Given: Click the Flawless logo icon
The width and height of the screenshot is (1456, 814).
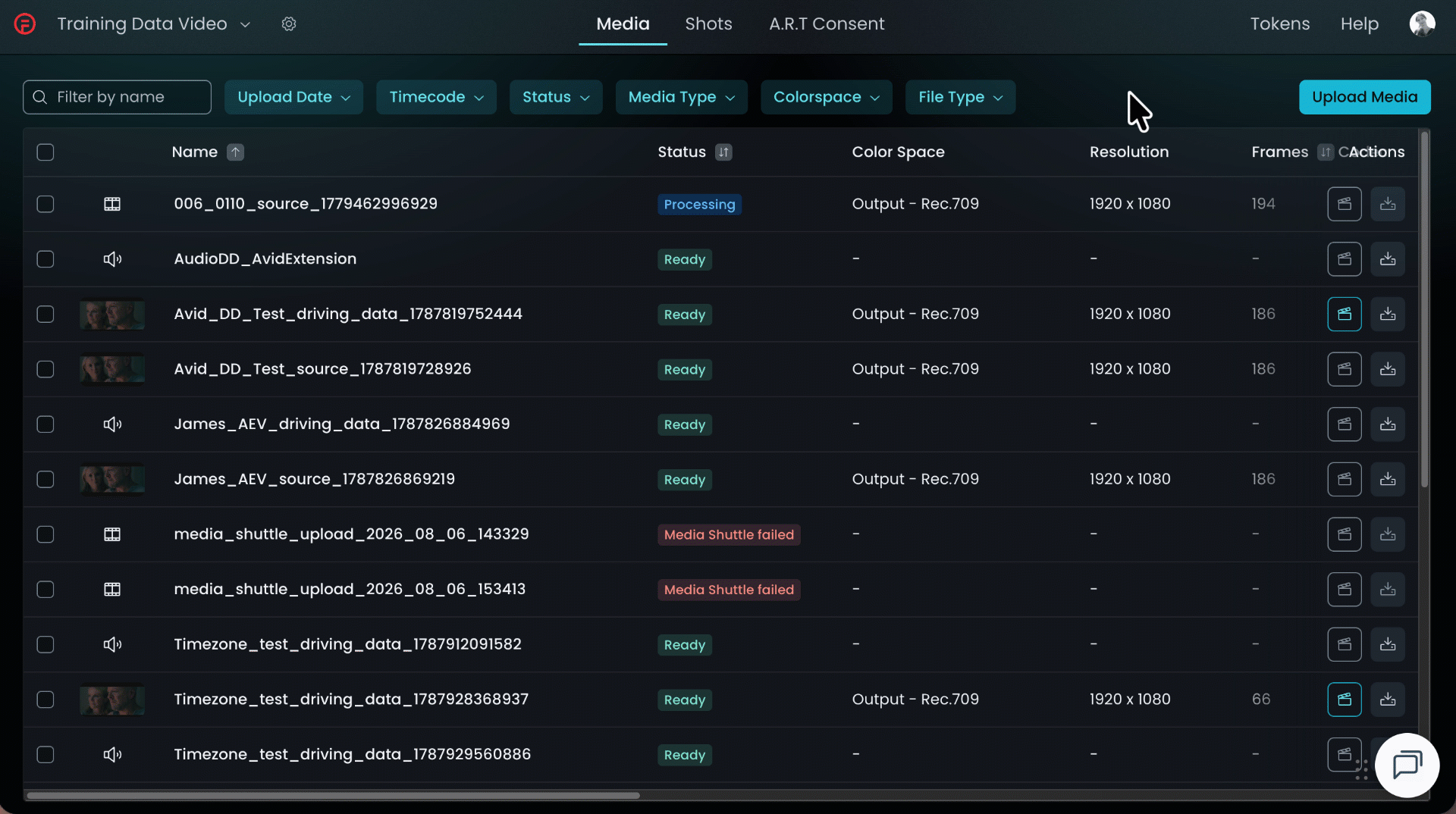Looking at the screenshot, I should (25, 24).
